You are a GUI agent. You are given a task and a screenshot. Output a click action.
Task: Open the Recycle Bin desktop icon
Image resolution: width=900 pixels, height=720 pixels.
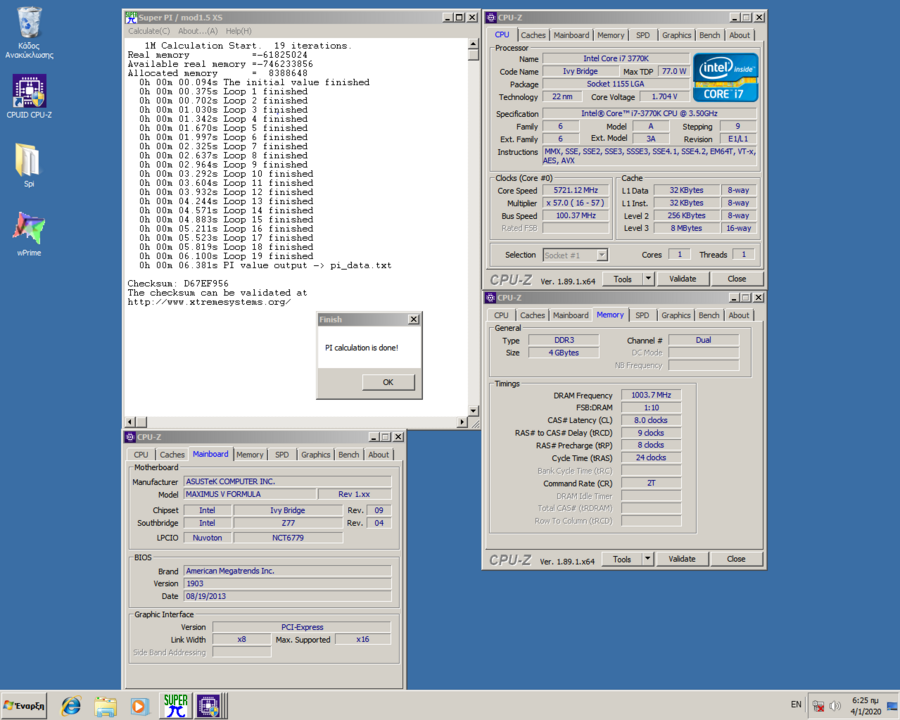tap(29, 33)
